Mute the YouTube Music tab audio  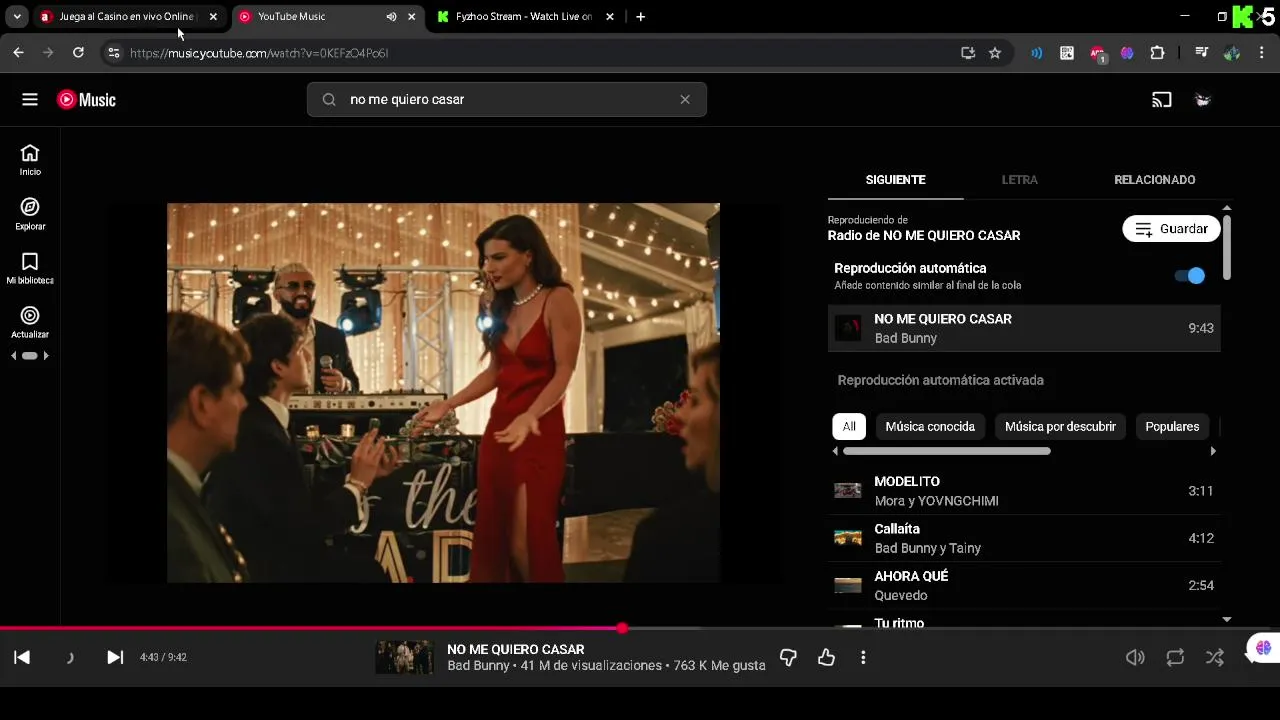[x=391, y=17]
